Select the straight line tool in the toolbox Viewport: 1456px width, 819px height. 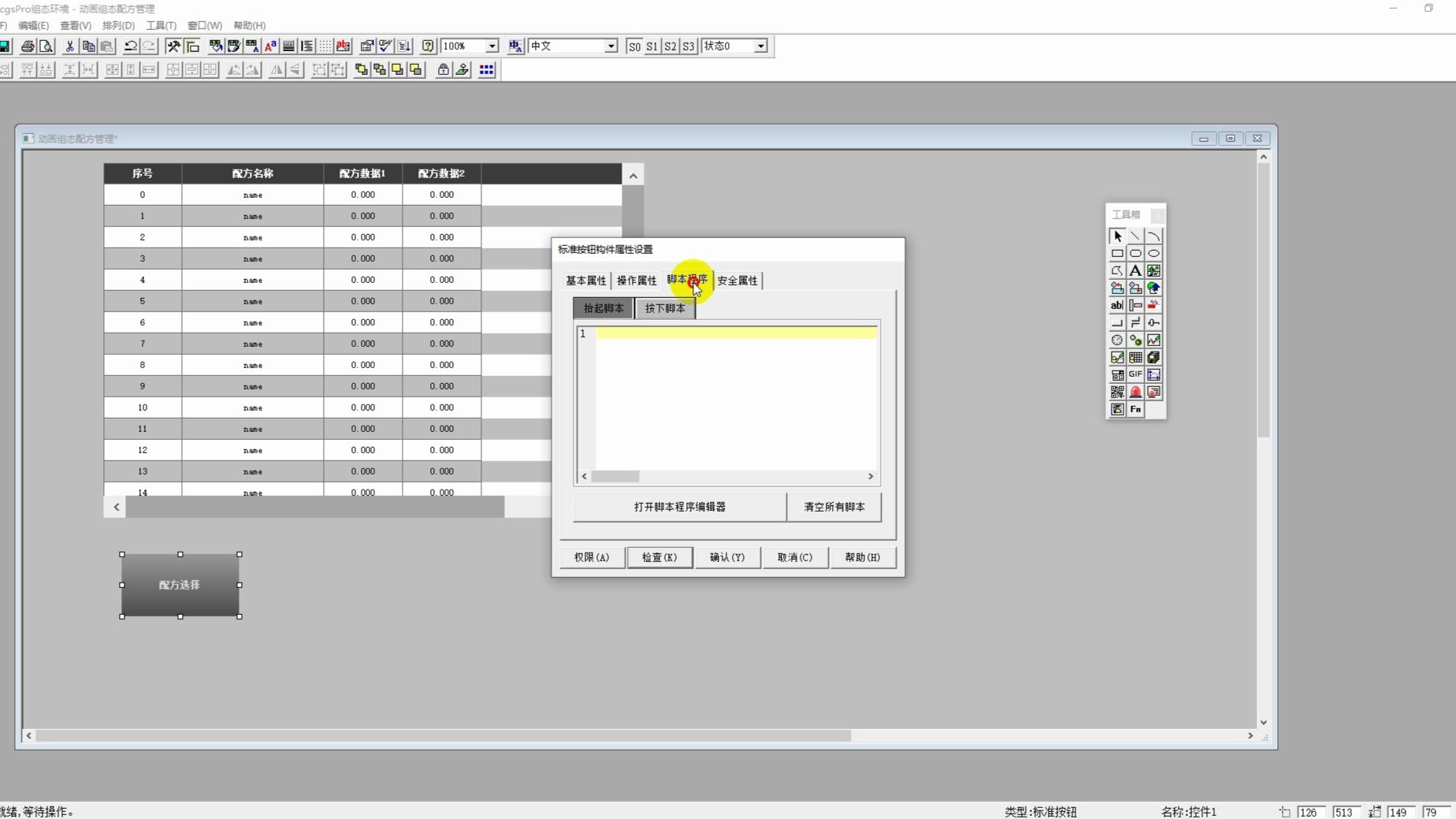[1135, 236]
